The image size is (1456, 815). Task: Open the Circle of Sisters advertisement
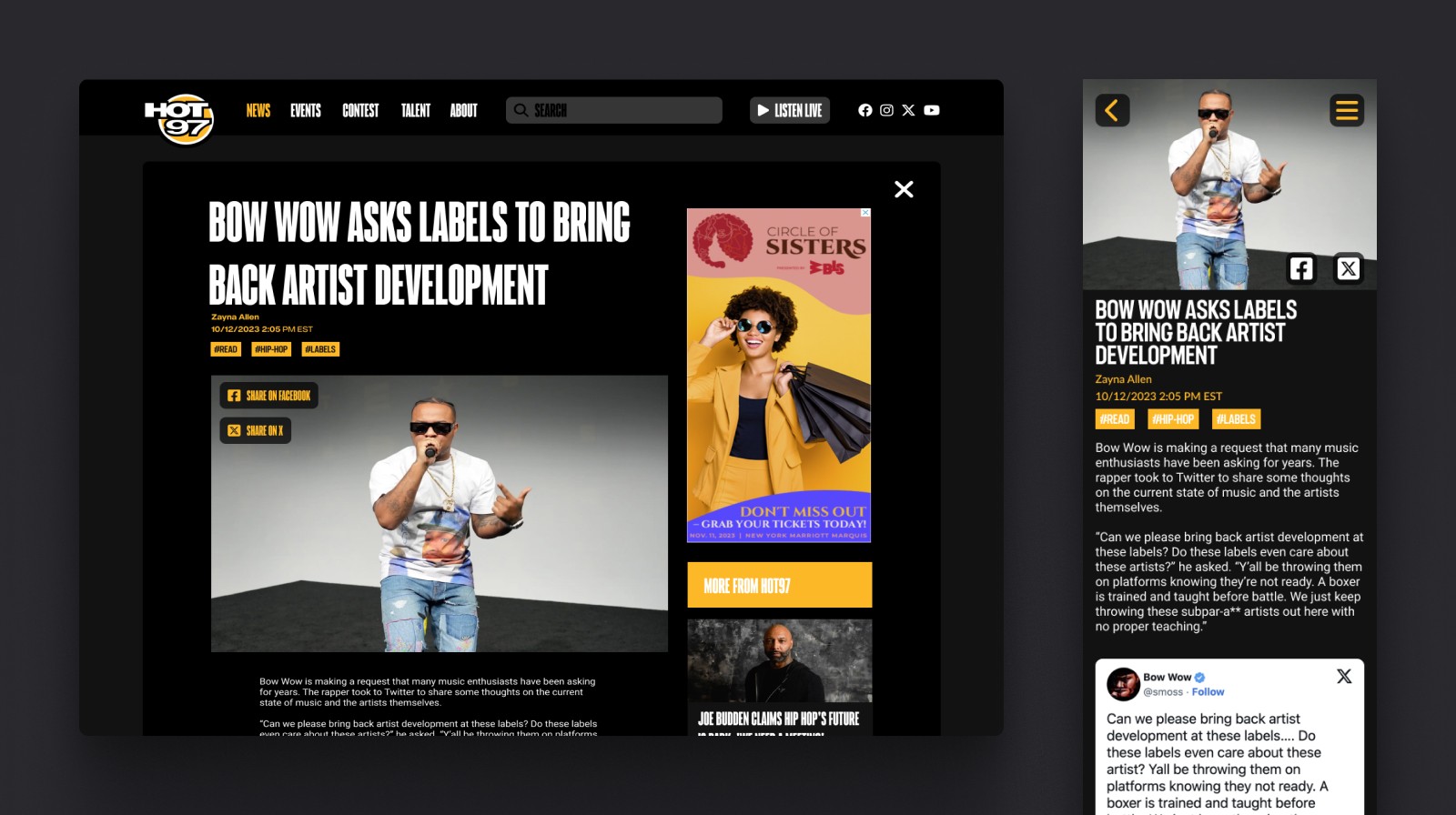pos(779,376)
